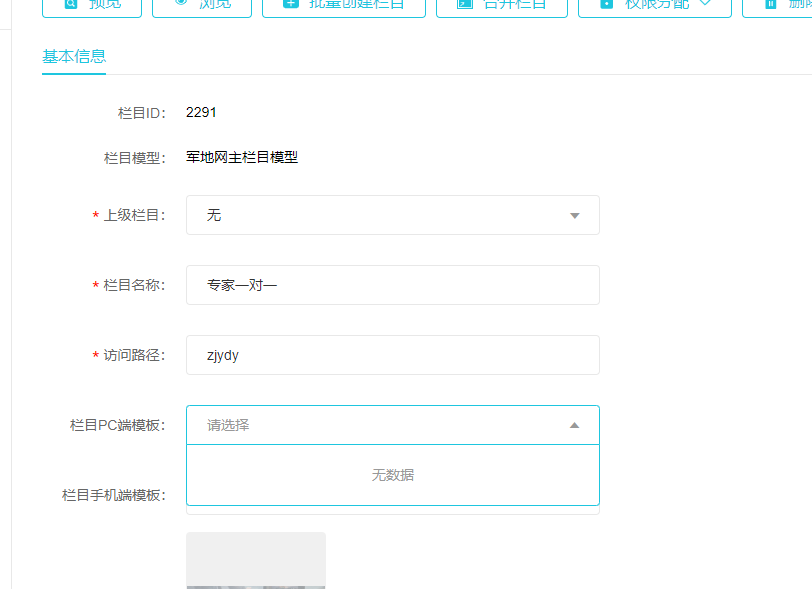Click the 栏目模型 label
Screen dimensions: 812x589
(135, 158)
